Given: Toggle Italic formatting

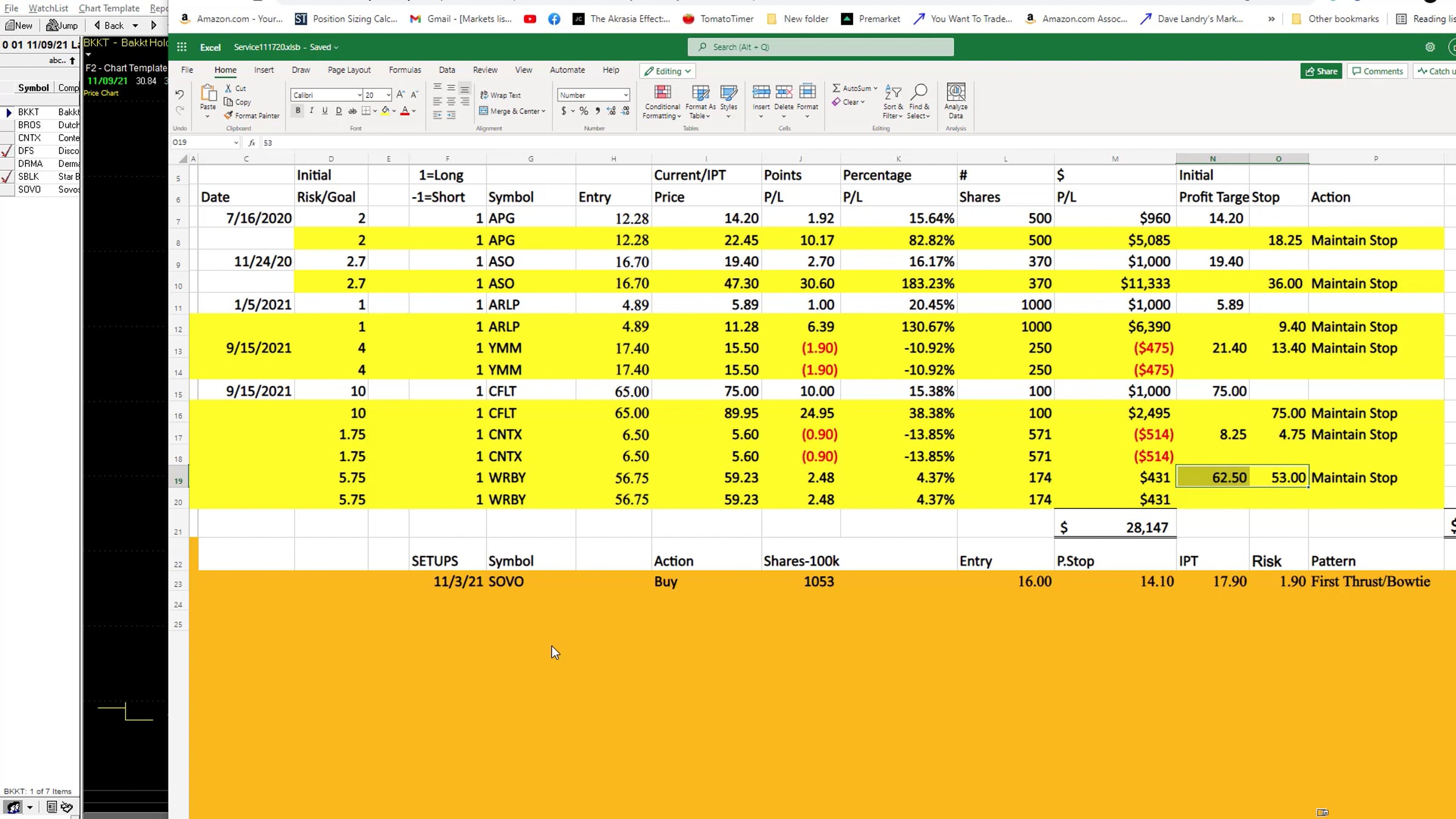Looking at the screenshot, I should point(311,110).
